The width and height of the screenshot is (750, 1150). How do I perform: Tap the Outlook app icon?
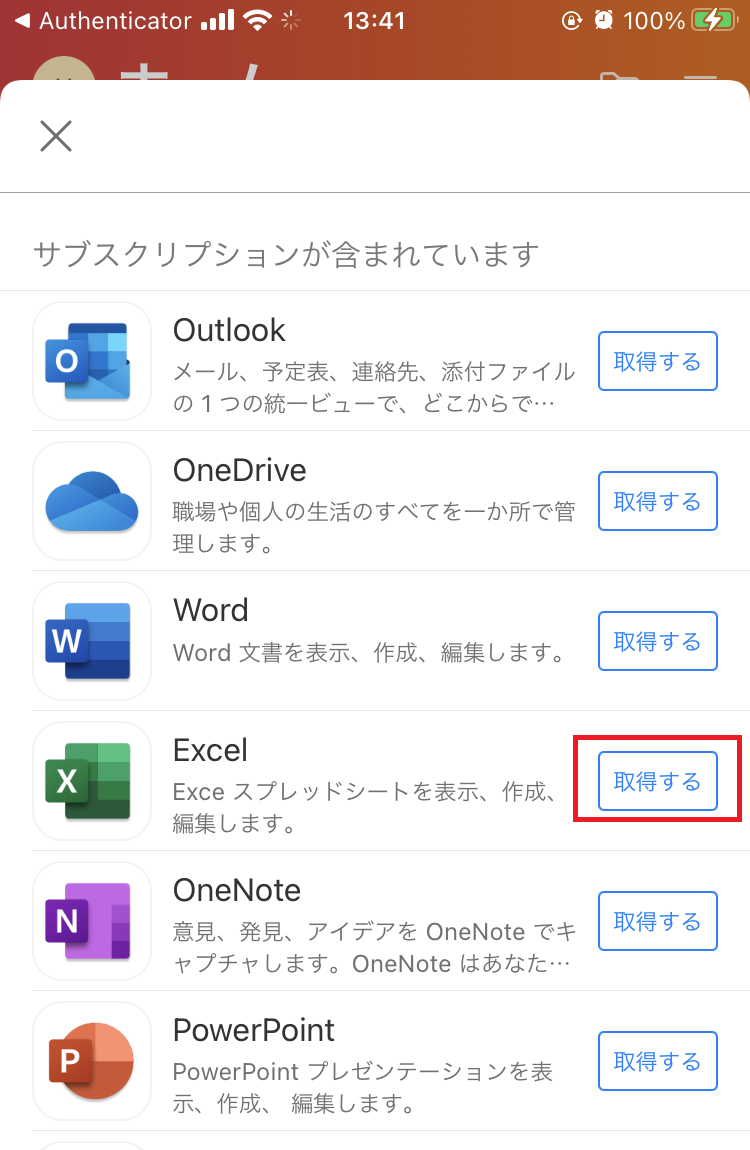point(92,361)
